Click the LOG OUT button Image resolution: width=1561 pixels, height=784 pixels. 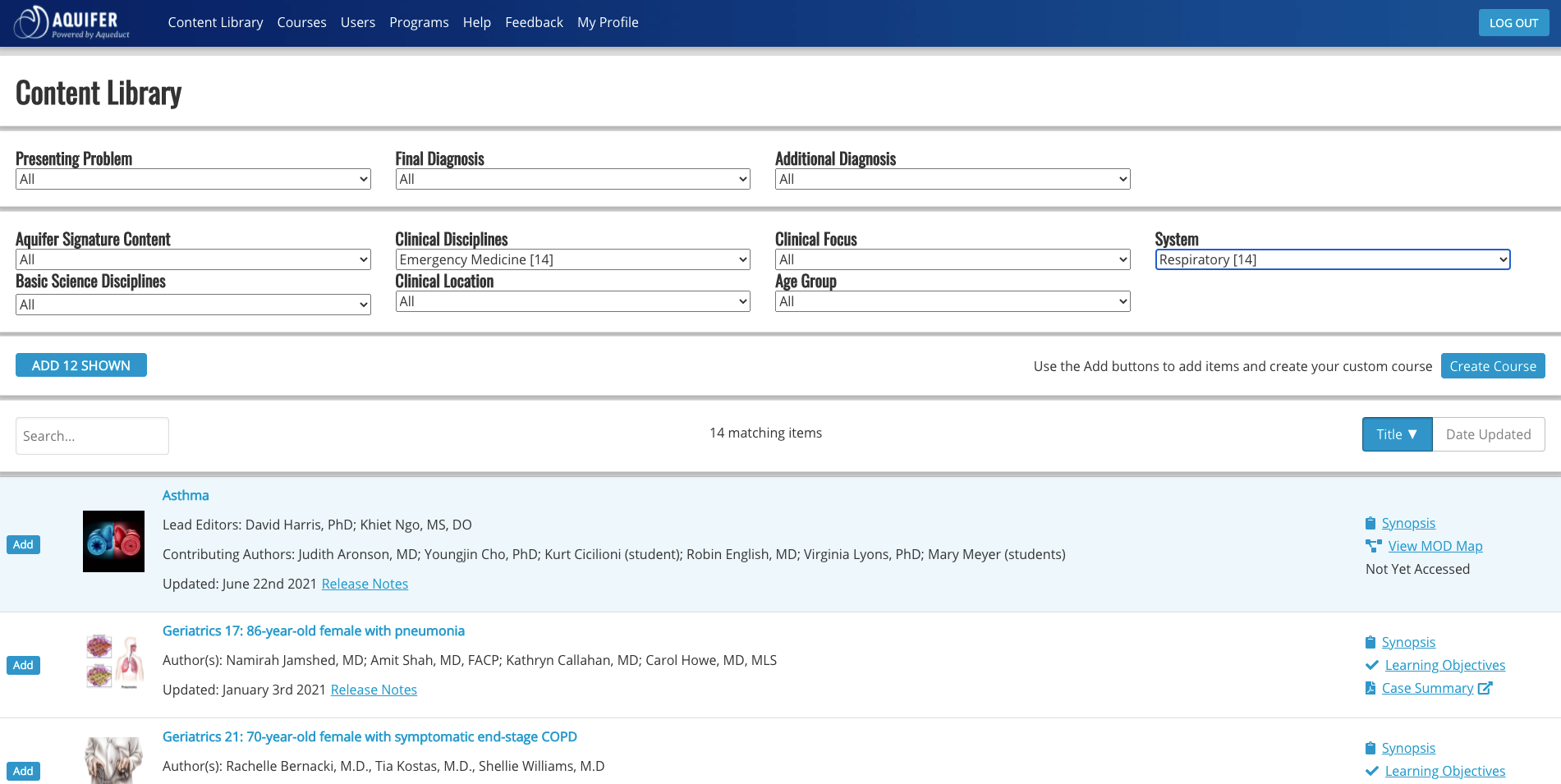(1513, 23)
